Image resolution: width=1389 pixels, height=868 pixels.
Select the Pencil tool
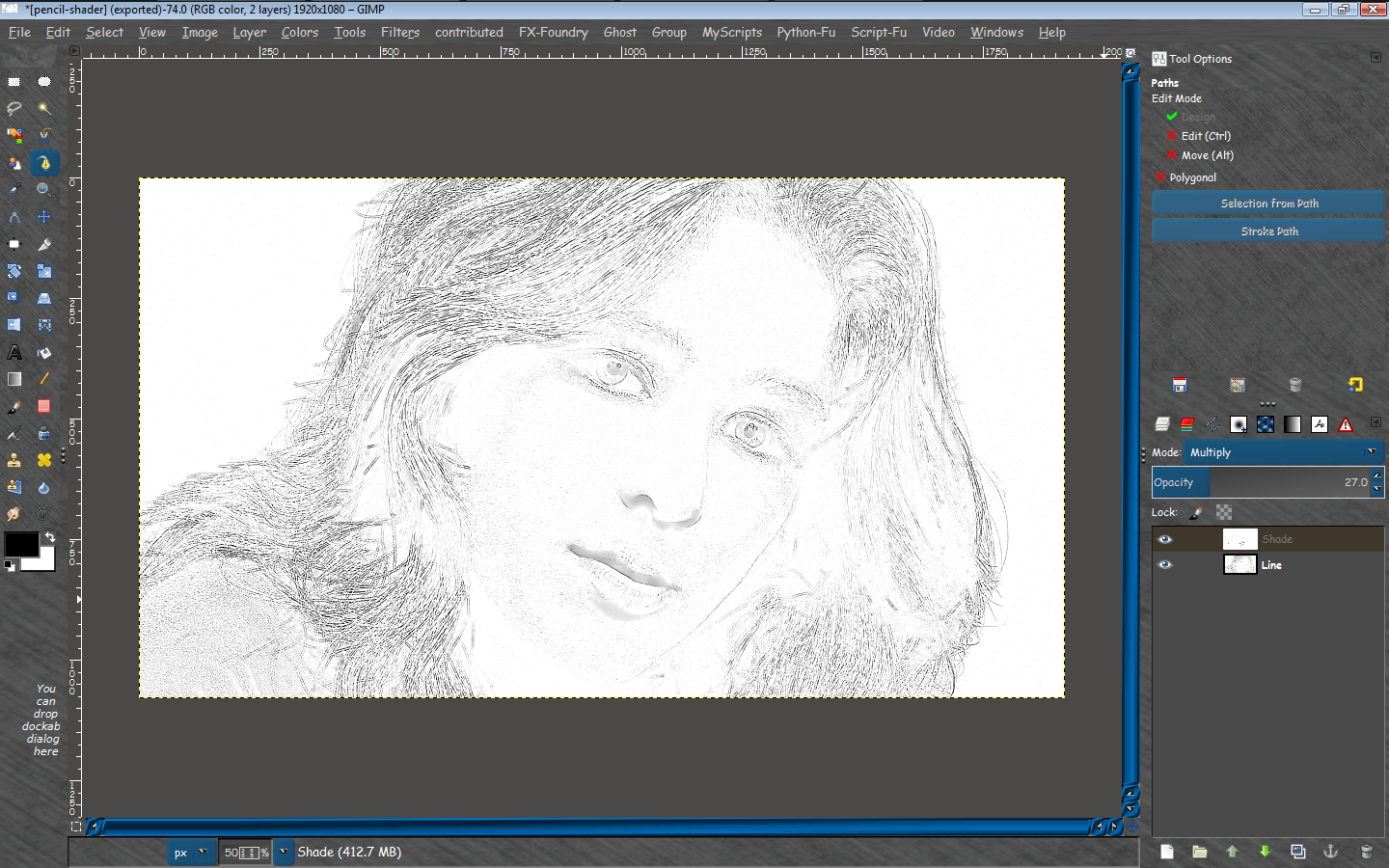click(x=44, y=379)
